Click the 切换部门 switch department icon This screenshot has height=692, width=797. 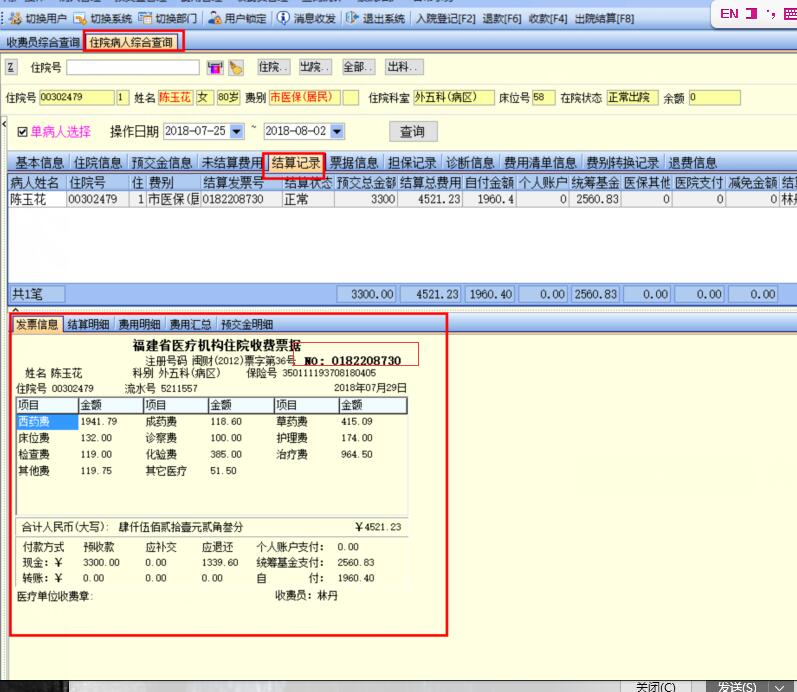coord(145,18)
